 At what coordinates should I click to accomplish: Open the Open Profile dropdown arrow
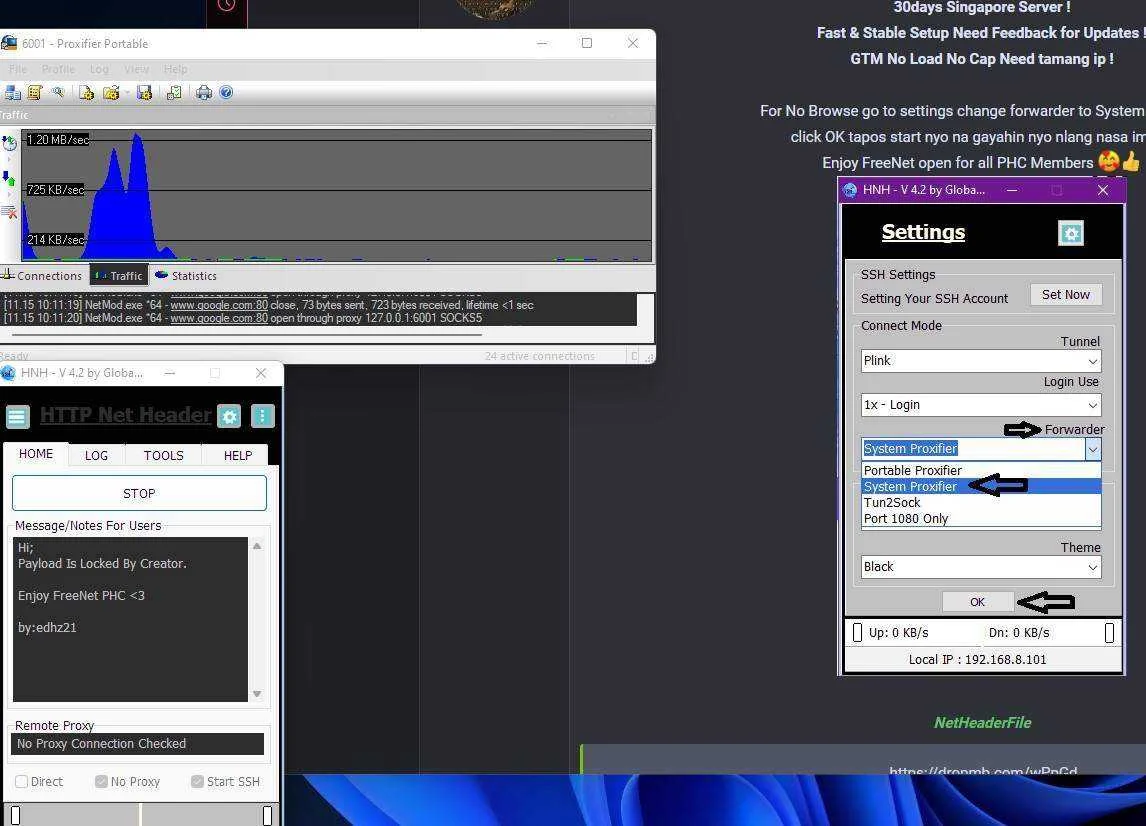coord(126,93)
